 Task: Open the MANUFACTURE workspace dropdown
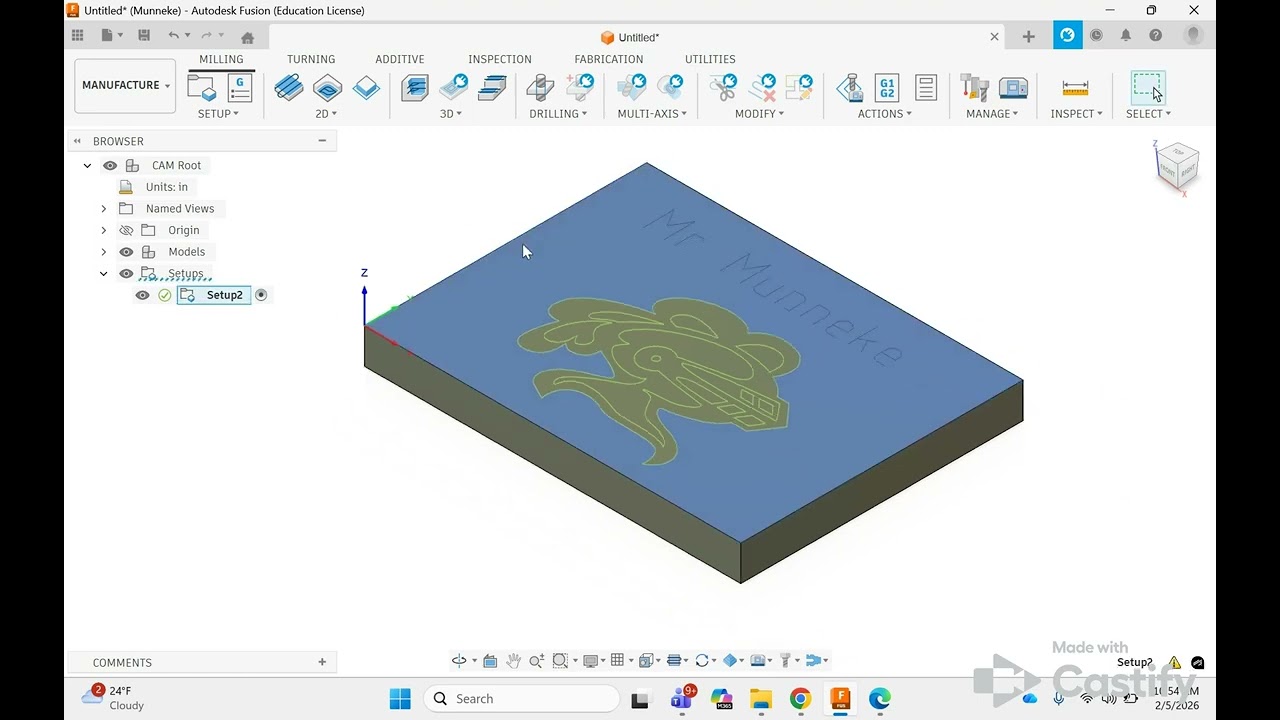point(125,86)
